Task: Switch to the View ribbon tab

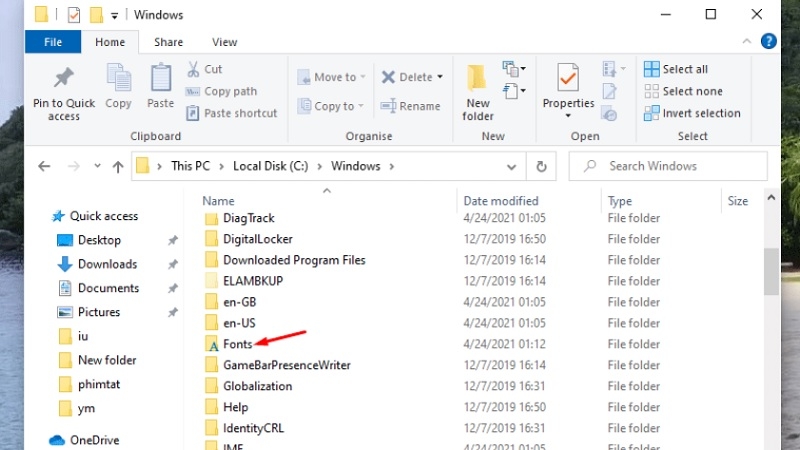Action: click(x=224, y=42)
